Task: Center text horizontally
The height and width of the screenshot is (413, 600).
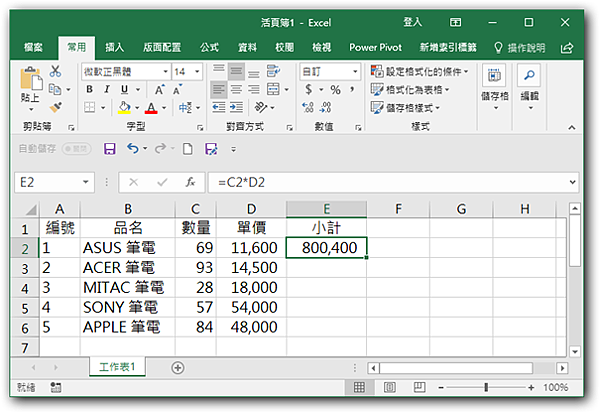Action: tap(236, 90)
